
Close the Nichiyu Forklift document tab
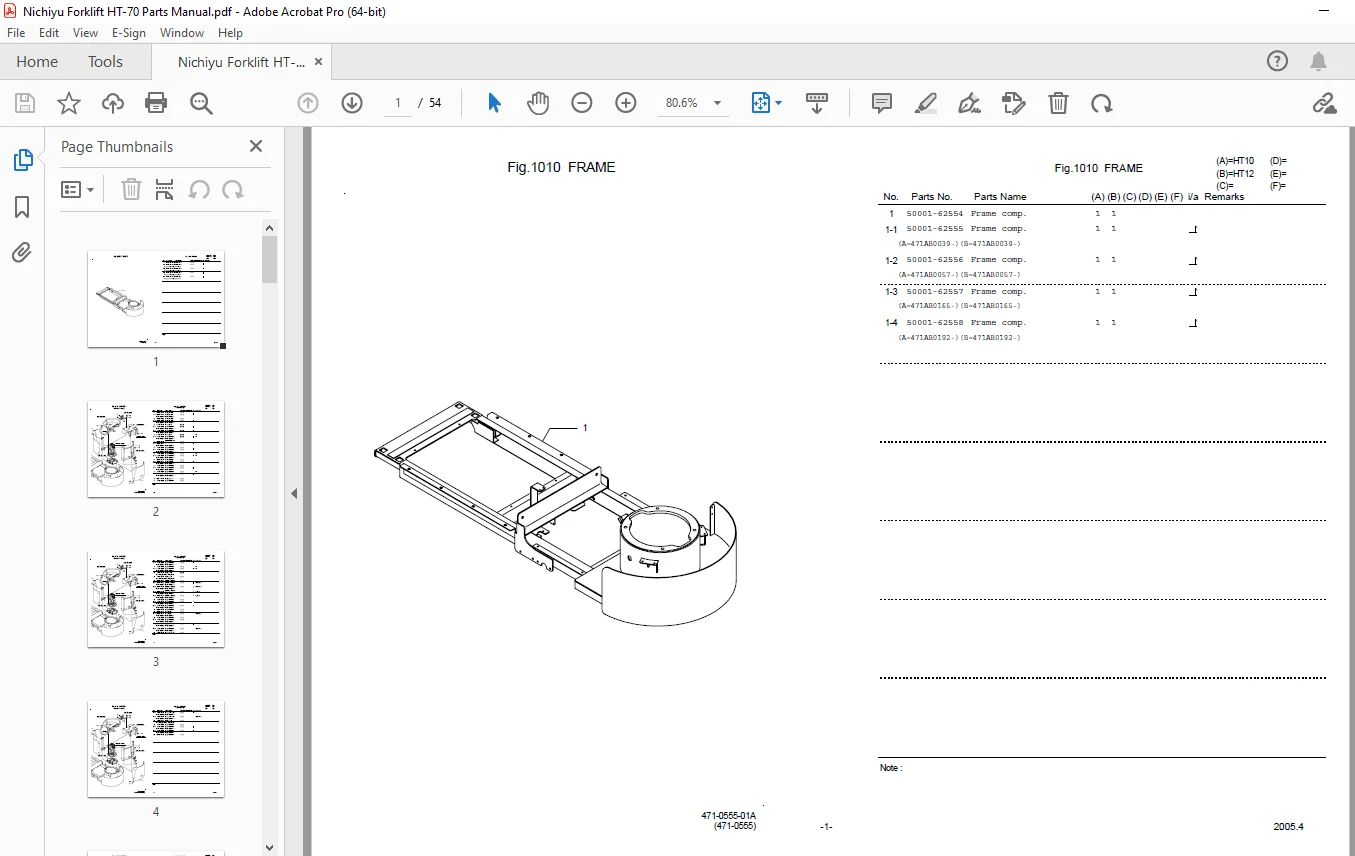click(x=319, y=62)
